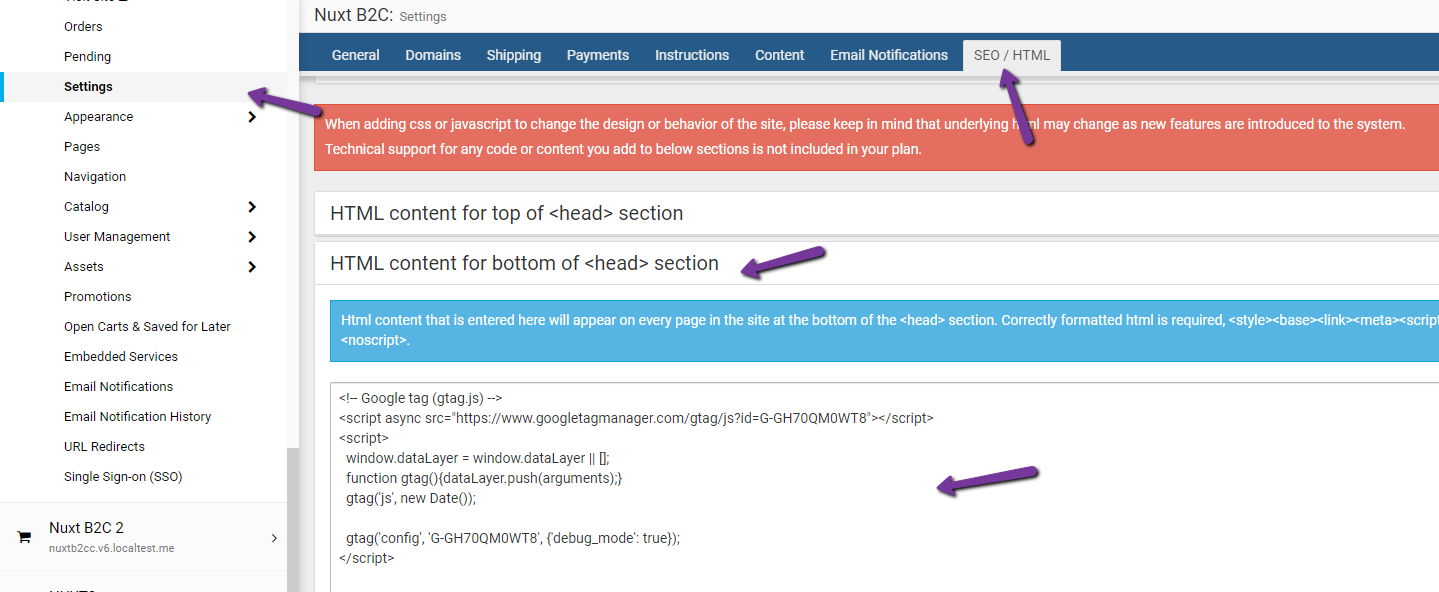Select the SEO / HTML tab

(1012, 55)
